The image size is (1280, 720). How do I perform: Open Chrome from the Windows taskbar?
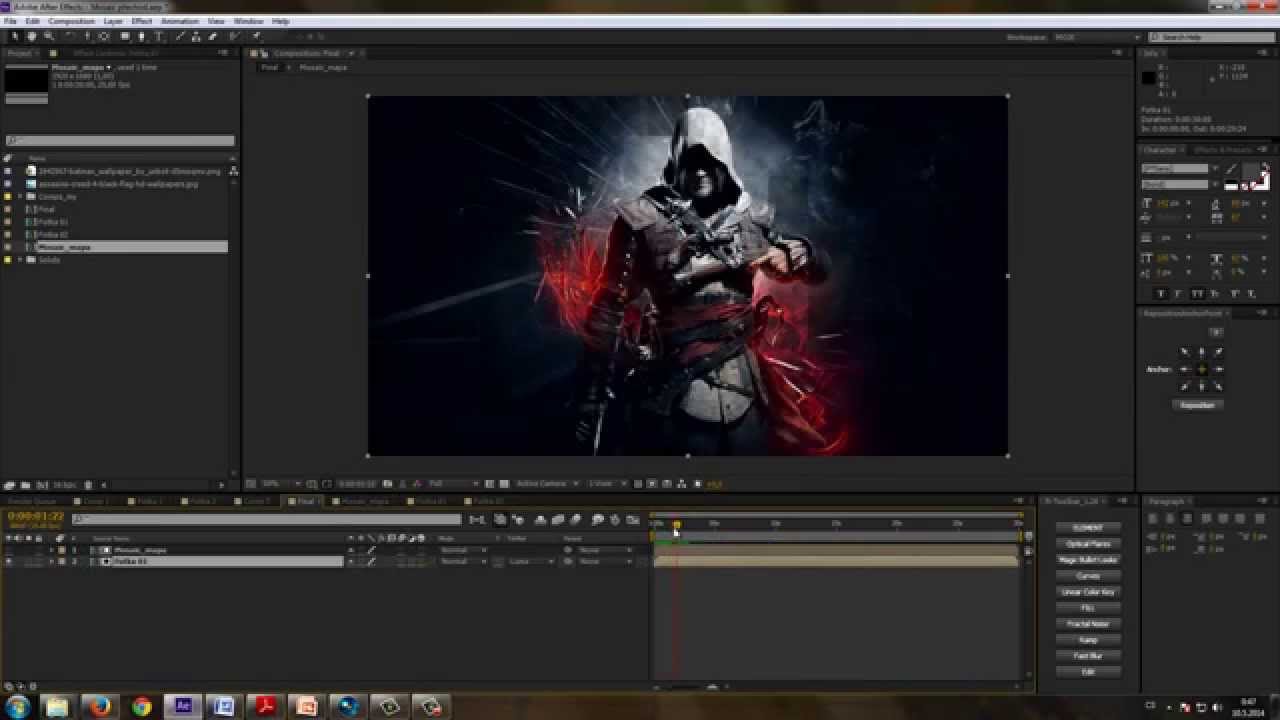[141, 706]
